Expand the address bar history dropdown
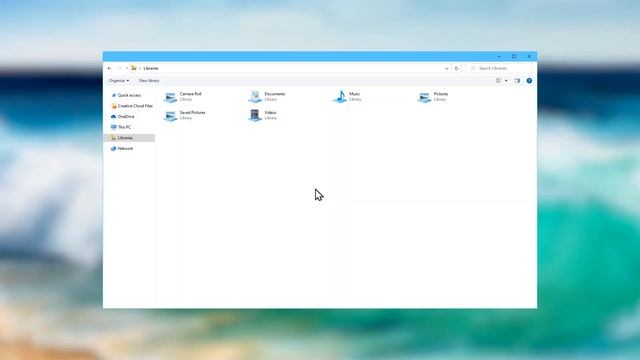 (446, 69)
